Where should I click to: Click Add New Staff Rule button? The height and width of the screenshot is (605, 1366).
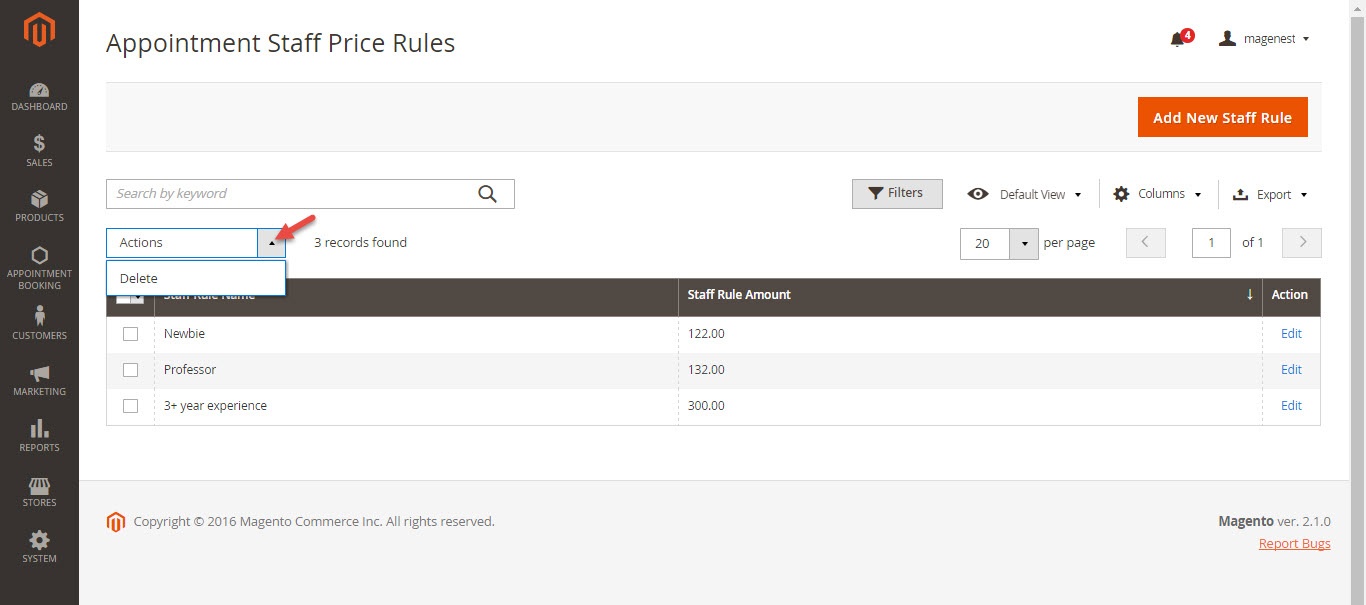[1222, 117]
